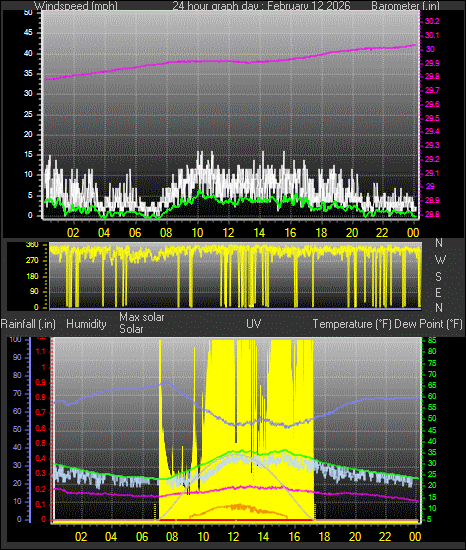Select the red '0.9' rainfall axis value

[x=41, y=382]
